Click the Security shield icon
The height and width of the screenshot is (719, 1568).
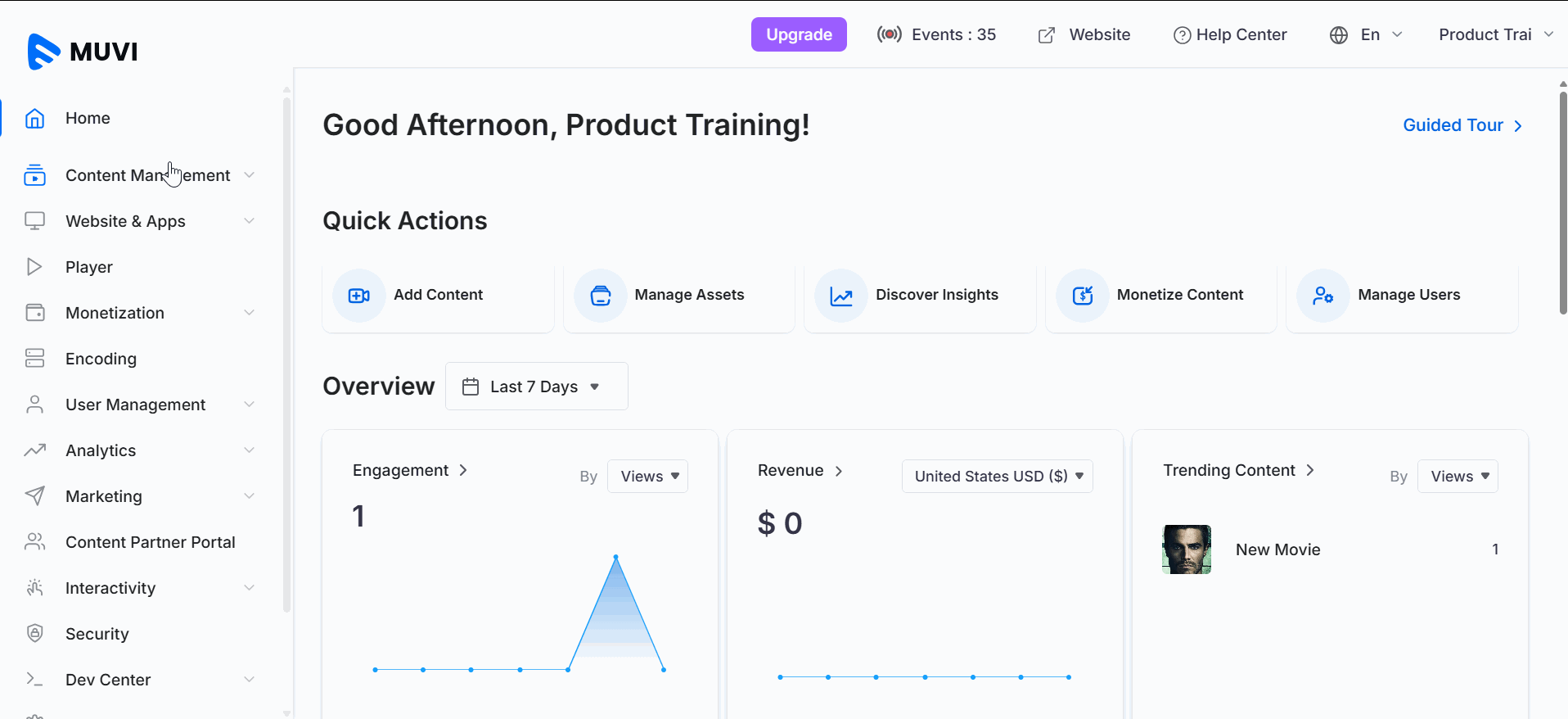tap(34, 634)
